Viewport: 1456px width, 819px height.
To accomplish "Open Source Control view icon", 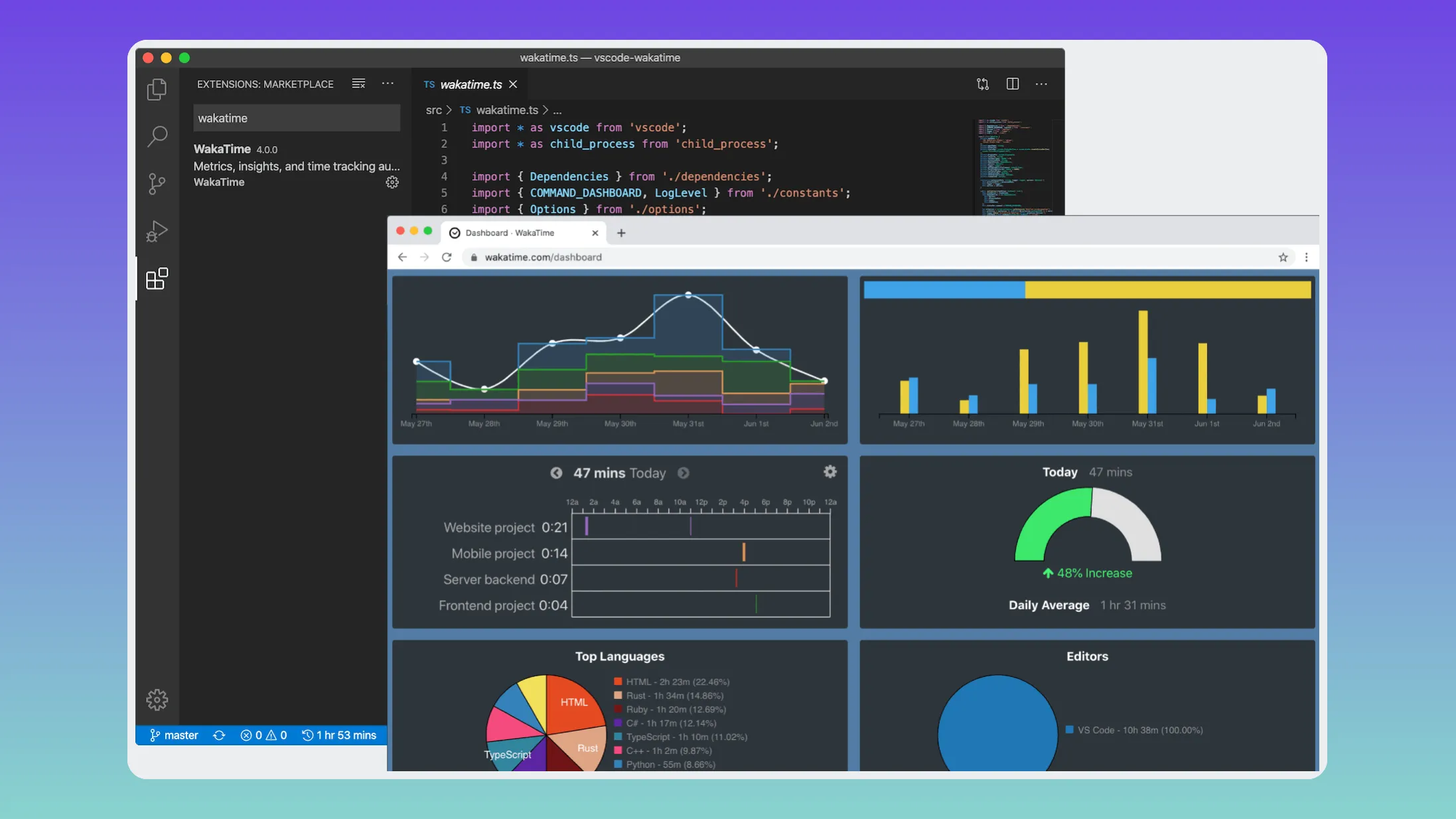I will click(x=157, y=184).
